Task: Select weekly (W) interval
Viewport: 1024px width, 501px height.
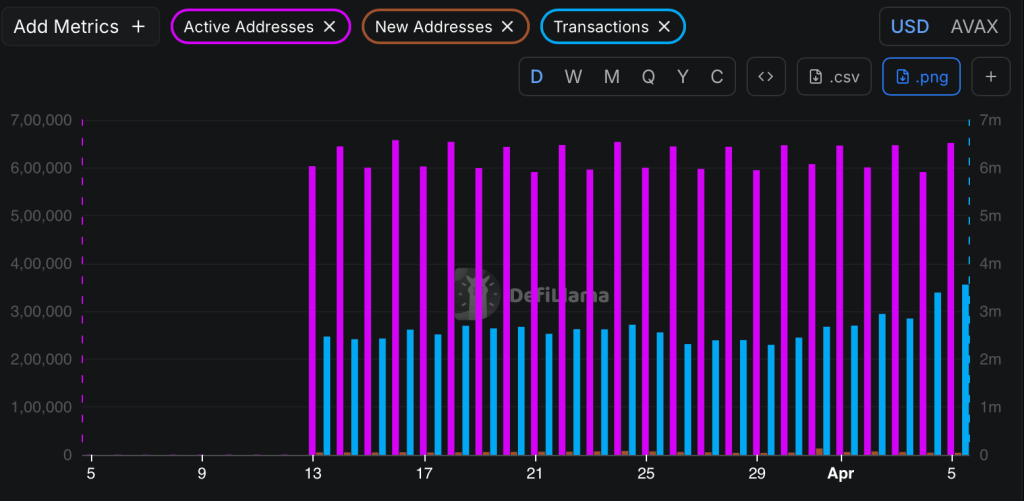Action: pyautogui.click(x=573, y=77)
